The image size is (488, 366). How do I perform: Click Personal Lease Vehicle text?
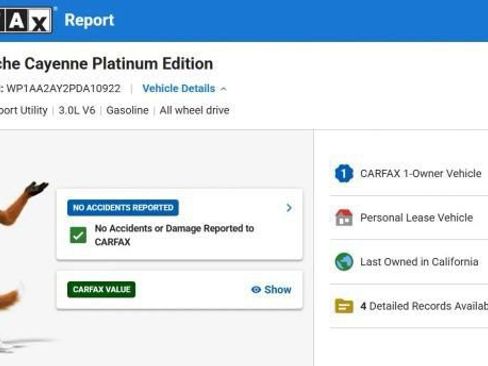(x=417, y=218)
